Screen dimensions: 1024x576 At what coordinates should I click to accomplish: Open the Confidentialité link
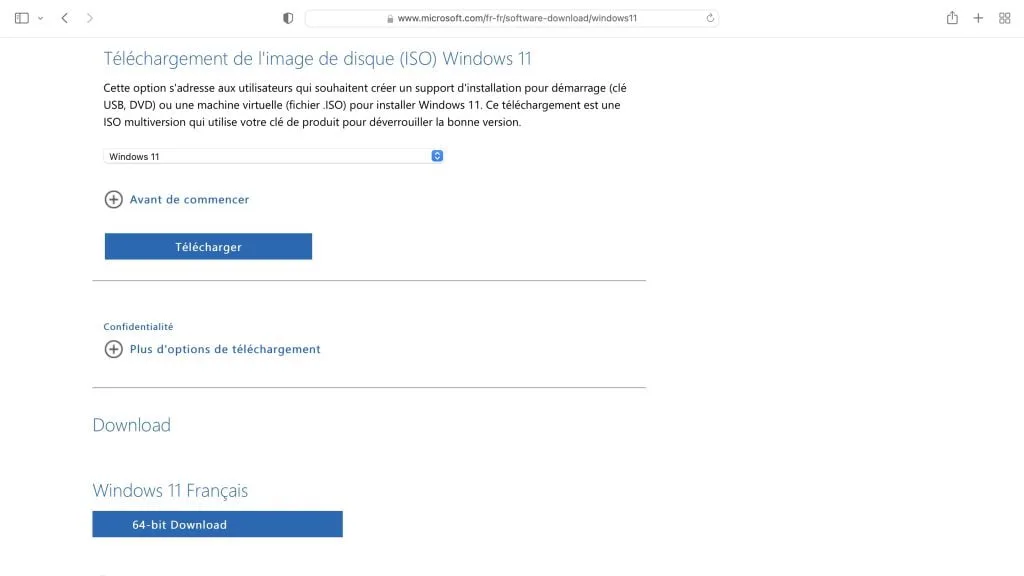tap(138, 327)
